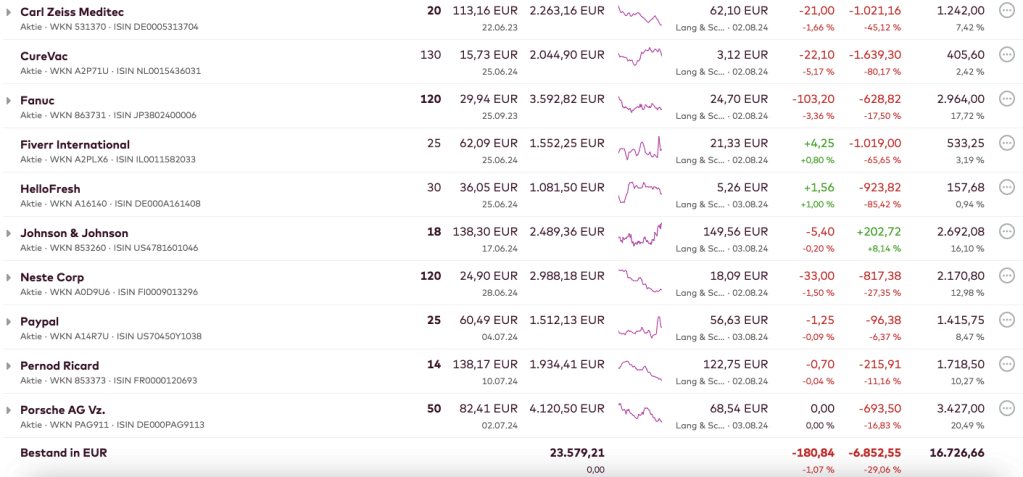
Task: Expand the Porsche AG Vz. row
Action: (x=9, y=410)
